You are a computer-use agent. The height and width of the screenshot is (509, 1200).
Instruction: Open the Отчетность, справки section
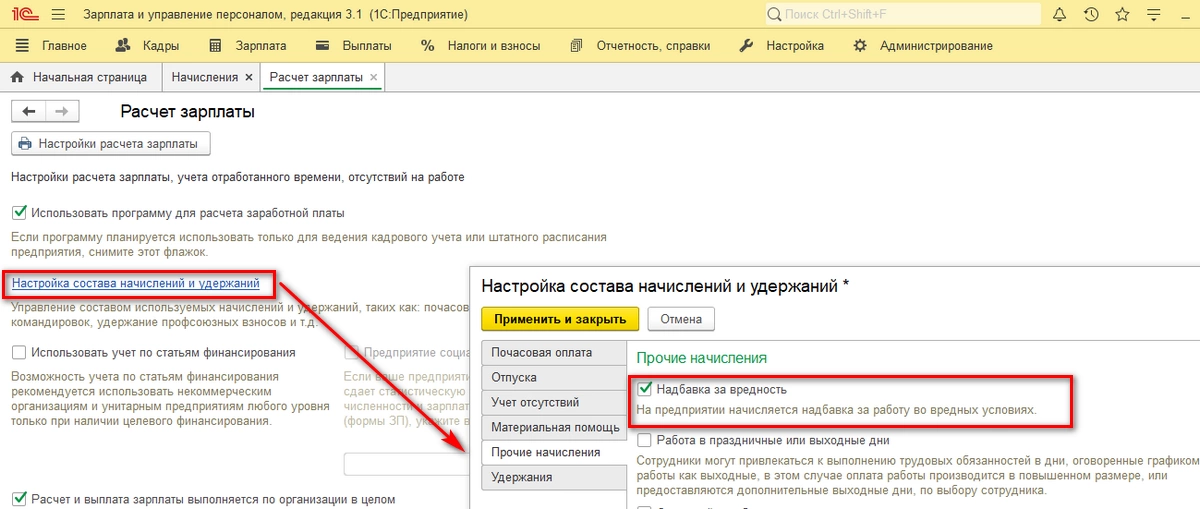pos(640,46)
